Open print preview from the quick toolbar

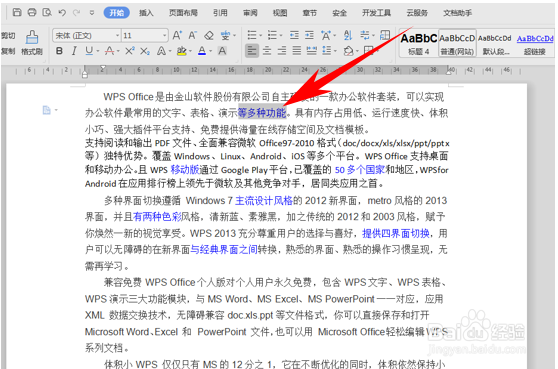coord(47,12)
